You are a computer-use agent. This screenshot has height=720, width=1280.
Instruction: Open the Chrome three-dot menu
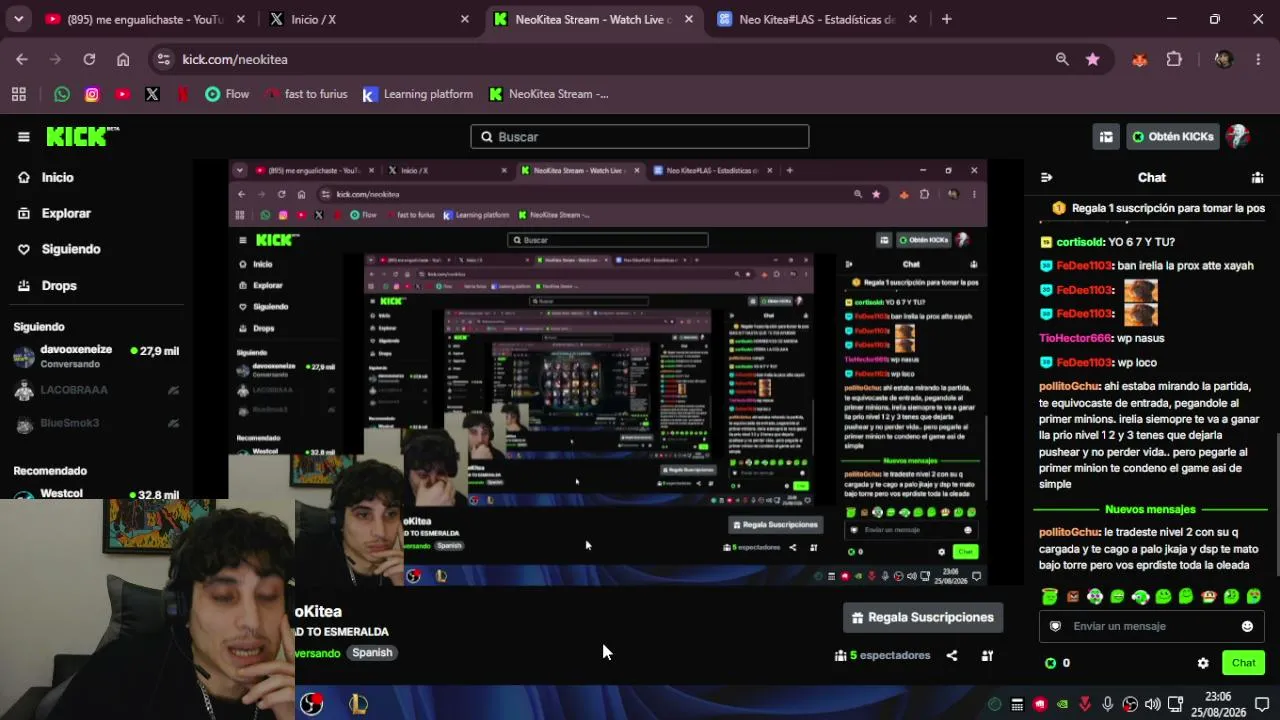pos(1258,59)
